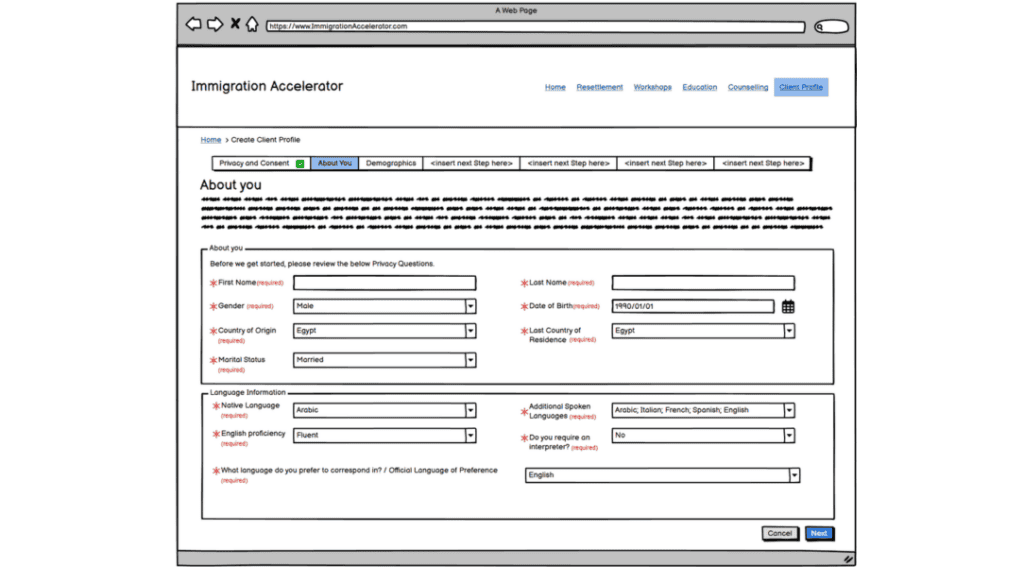Screen dimensions: 1024x567
Task: Open the English proficiency dropdown
Action: [x=470, y=435]
